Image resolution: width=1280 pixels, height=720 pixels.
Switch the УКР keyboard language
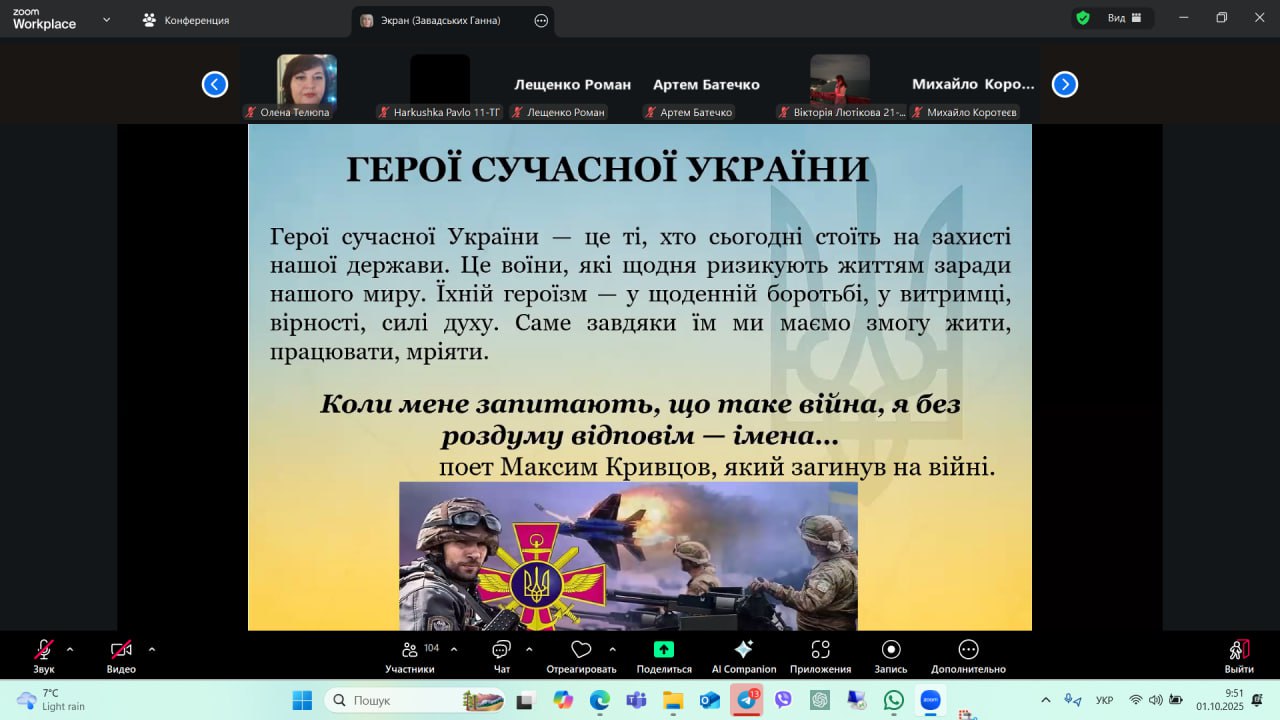pos(1105,700)
